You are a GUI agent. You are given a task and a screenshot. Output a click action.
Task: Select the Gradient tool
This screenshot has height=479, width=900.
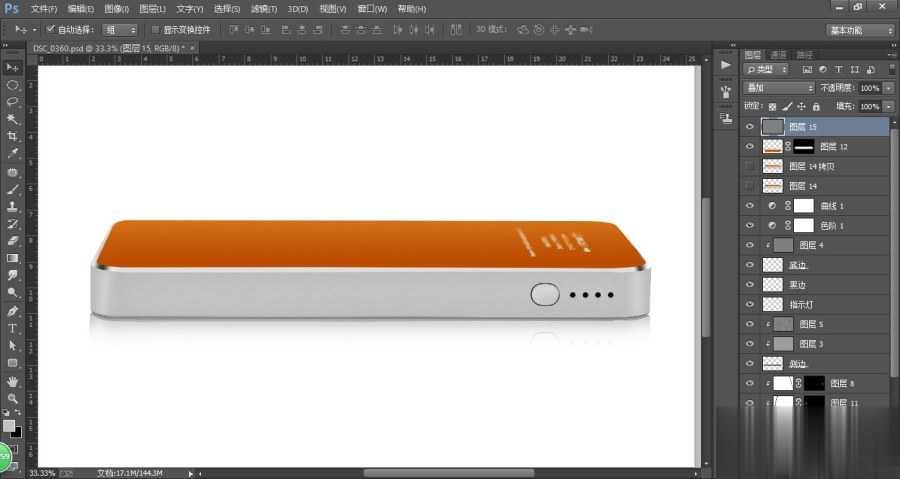(x=12, y=258)
